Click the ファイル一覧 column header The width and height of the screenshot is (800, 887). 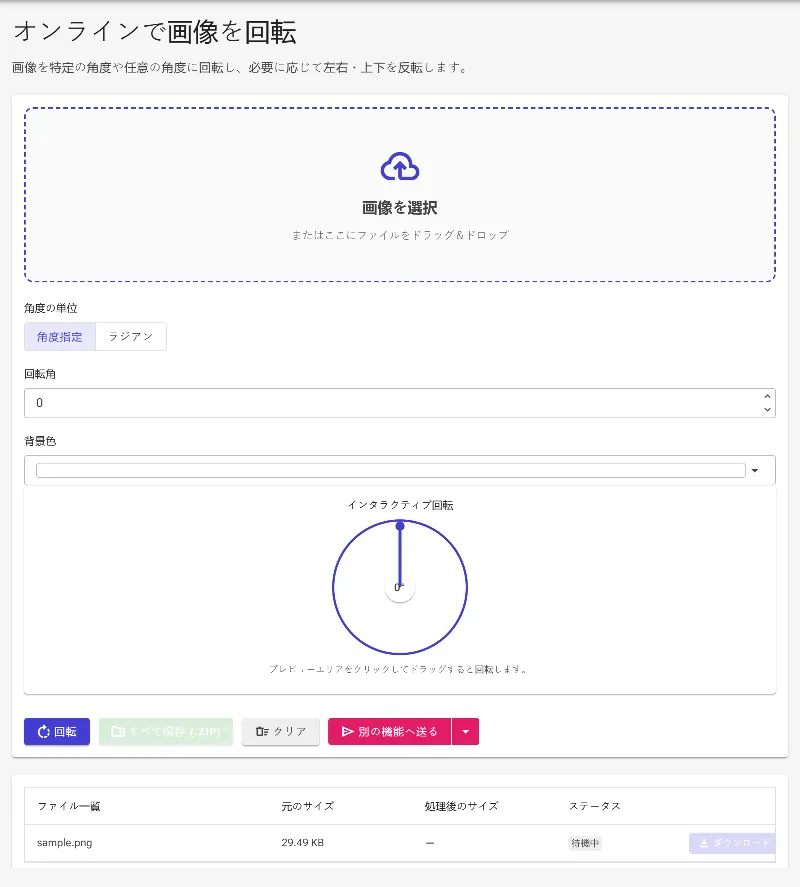(x=68, y=806)
